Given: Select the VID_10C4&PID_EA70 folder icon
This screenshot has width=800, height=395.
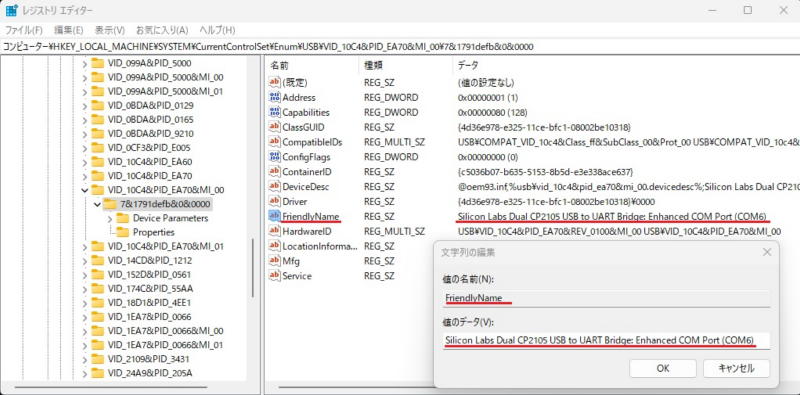Looking at the screenshot, I should click(97, 176).
